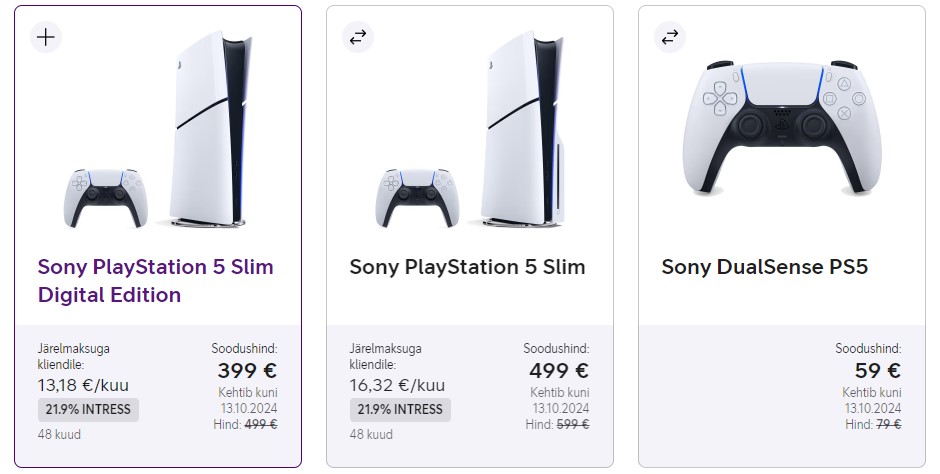Click the 48 kuud text under Digital Edition
940x474 pixels.
coord(59,434)
